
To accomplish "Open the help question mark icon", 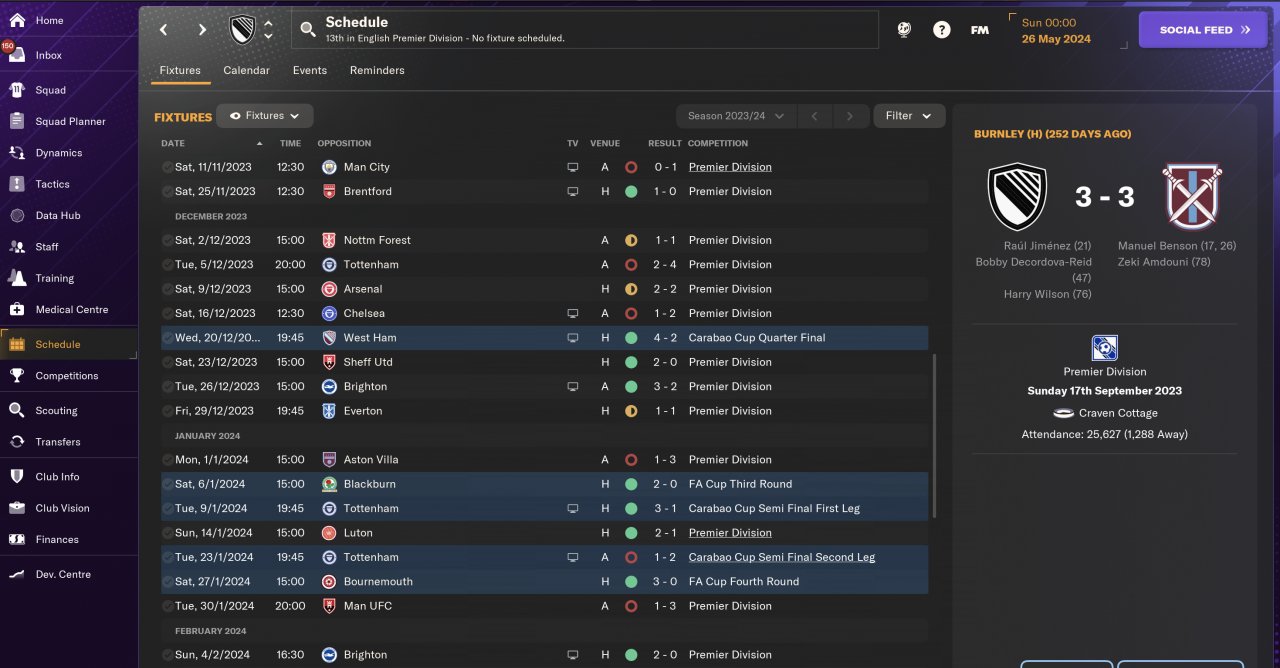I will [941, 30].
